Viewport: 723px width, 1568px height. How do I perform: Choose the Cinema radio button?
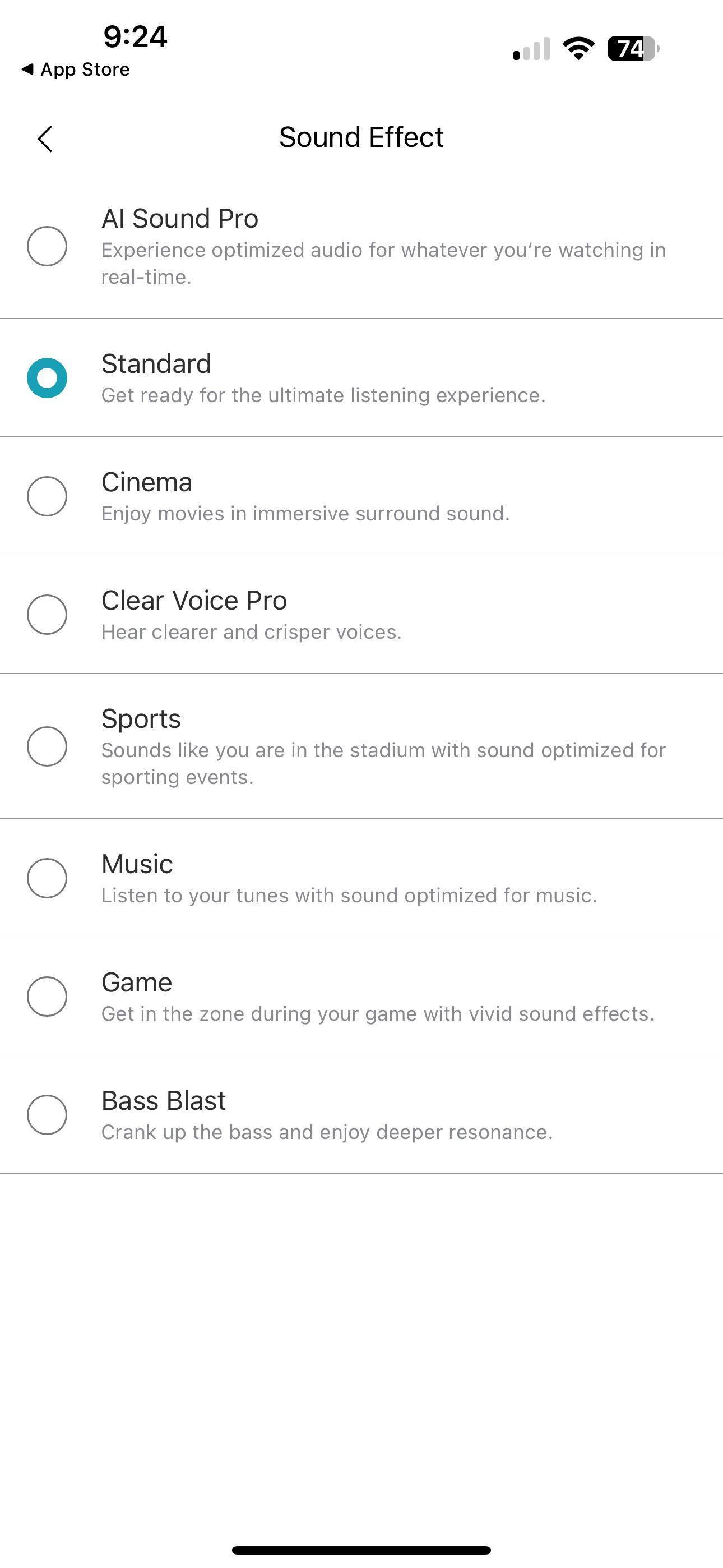47,496
